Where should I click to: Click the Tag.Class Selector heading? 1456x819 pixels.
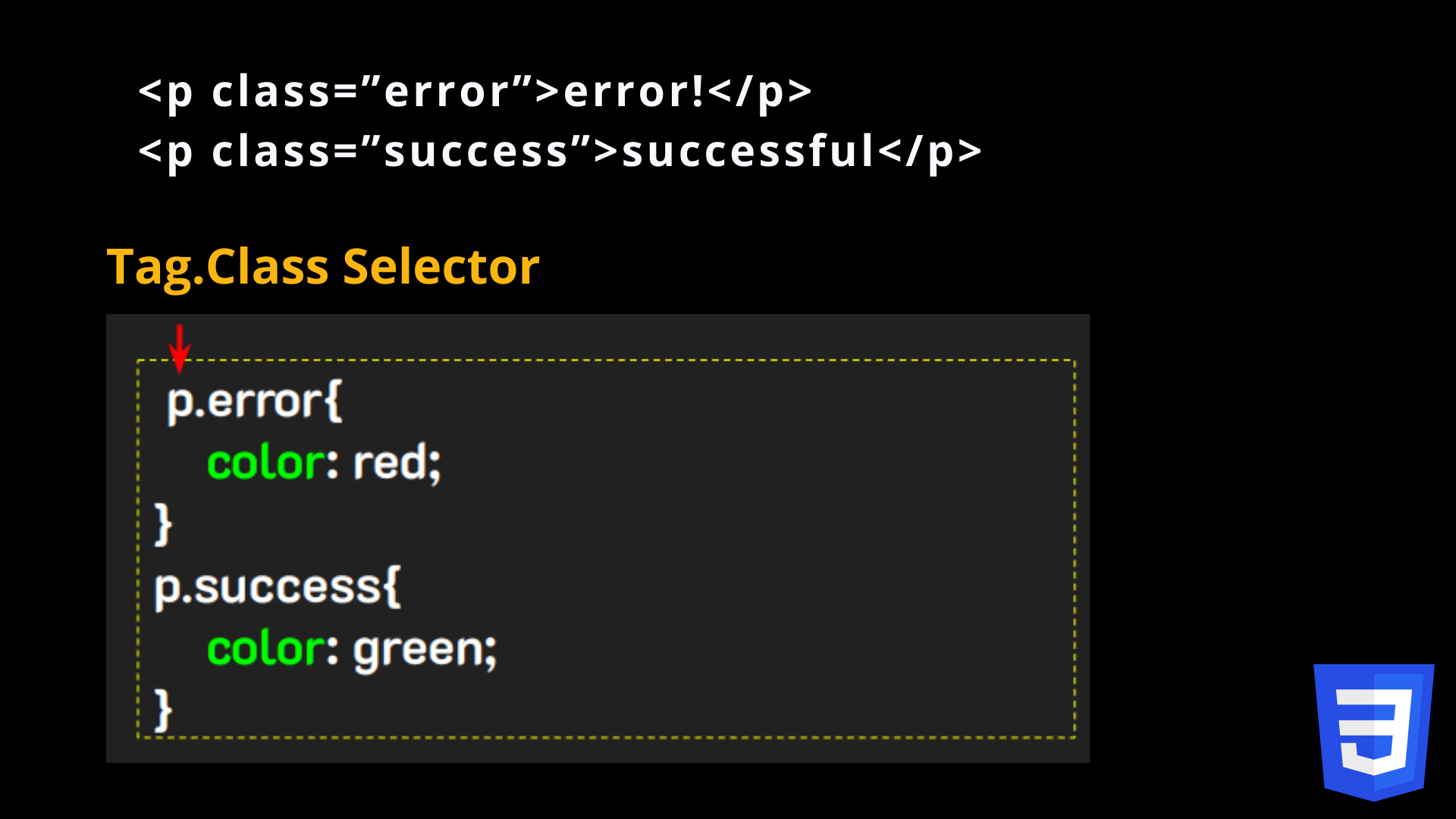click(323, 267)
